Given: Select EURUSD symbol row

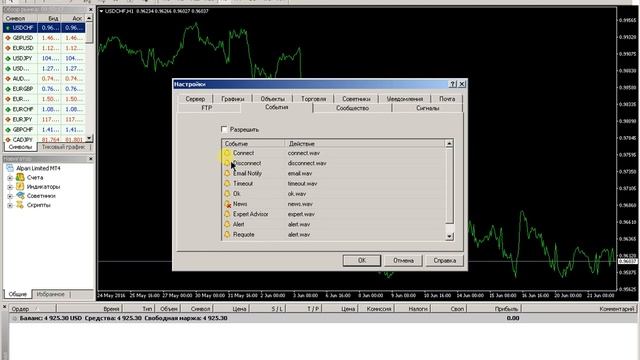Looking at the screenshot, I should coord(44,48).
